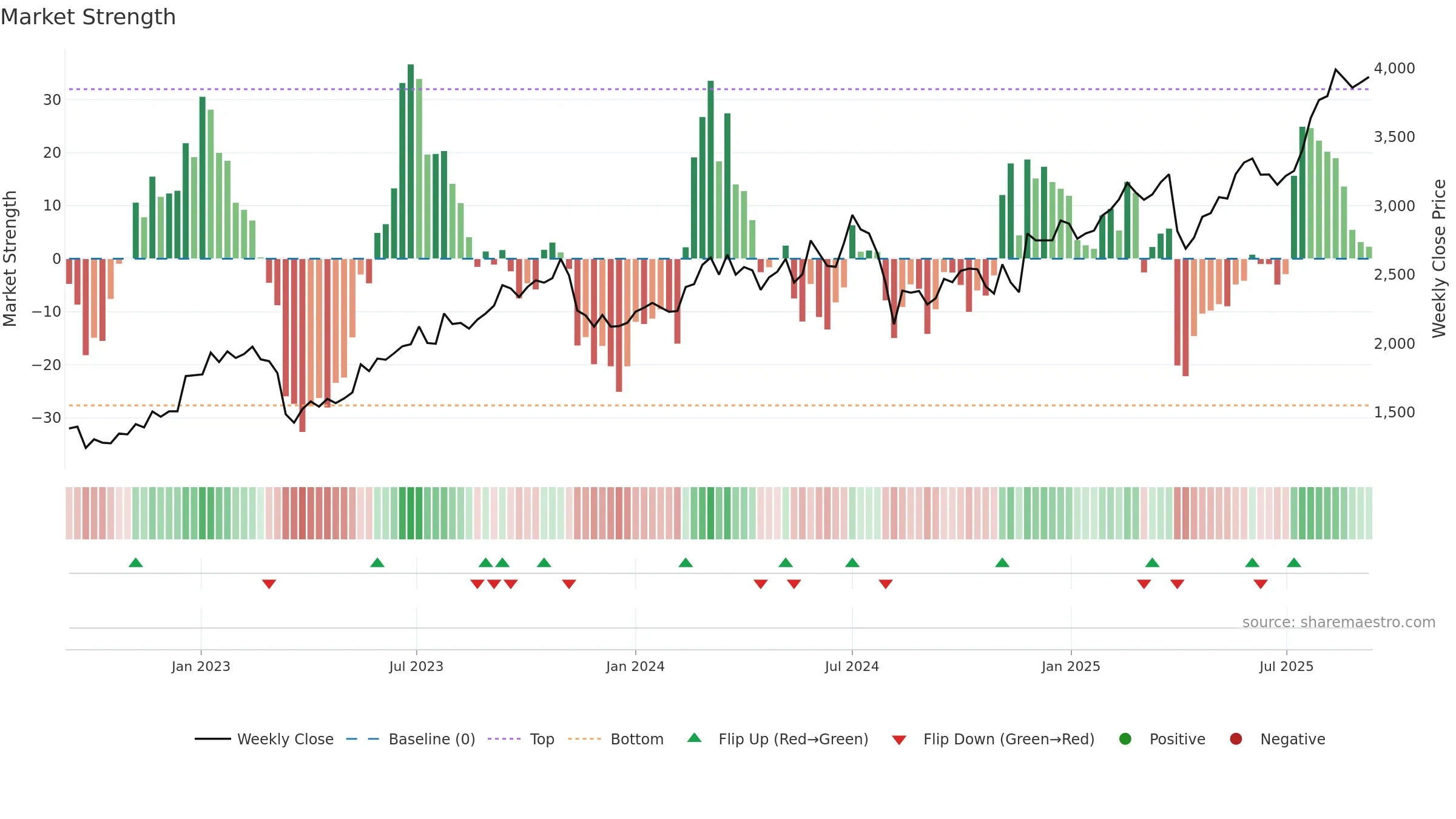The height and width of the screenshot is (819, 1456).
Task: Click the 2,500 price tick label
Action: click(x=1394, y=275)
